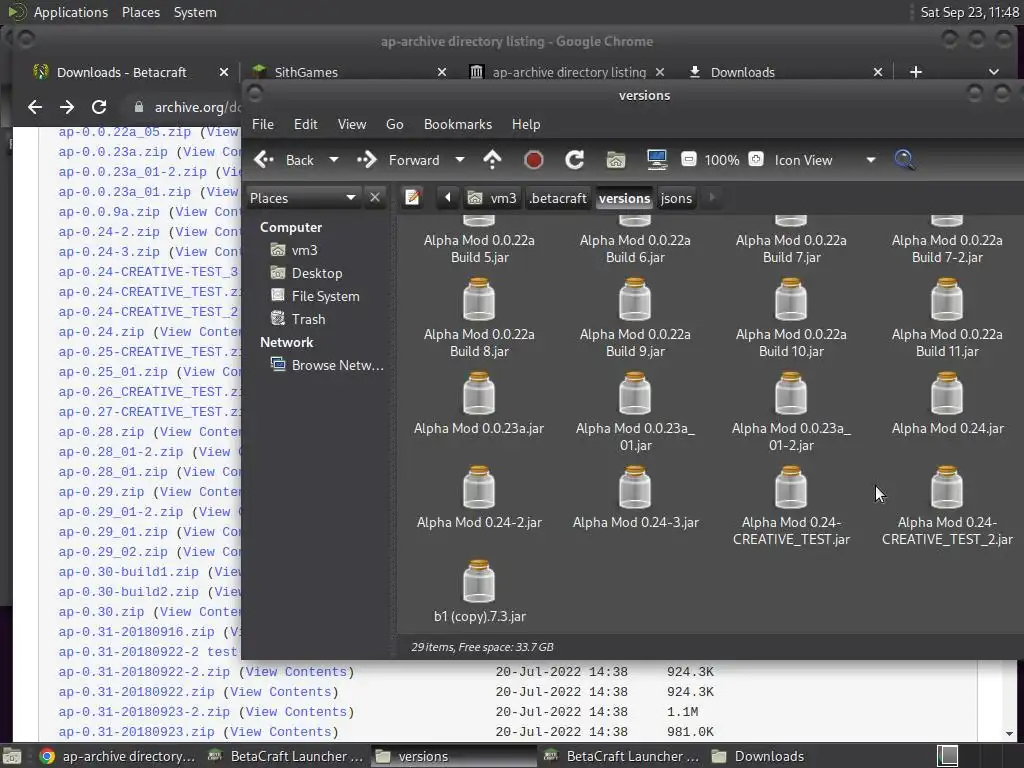Open the Applications panel menu

click(71, 12)
